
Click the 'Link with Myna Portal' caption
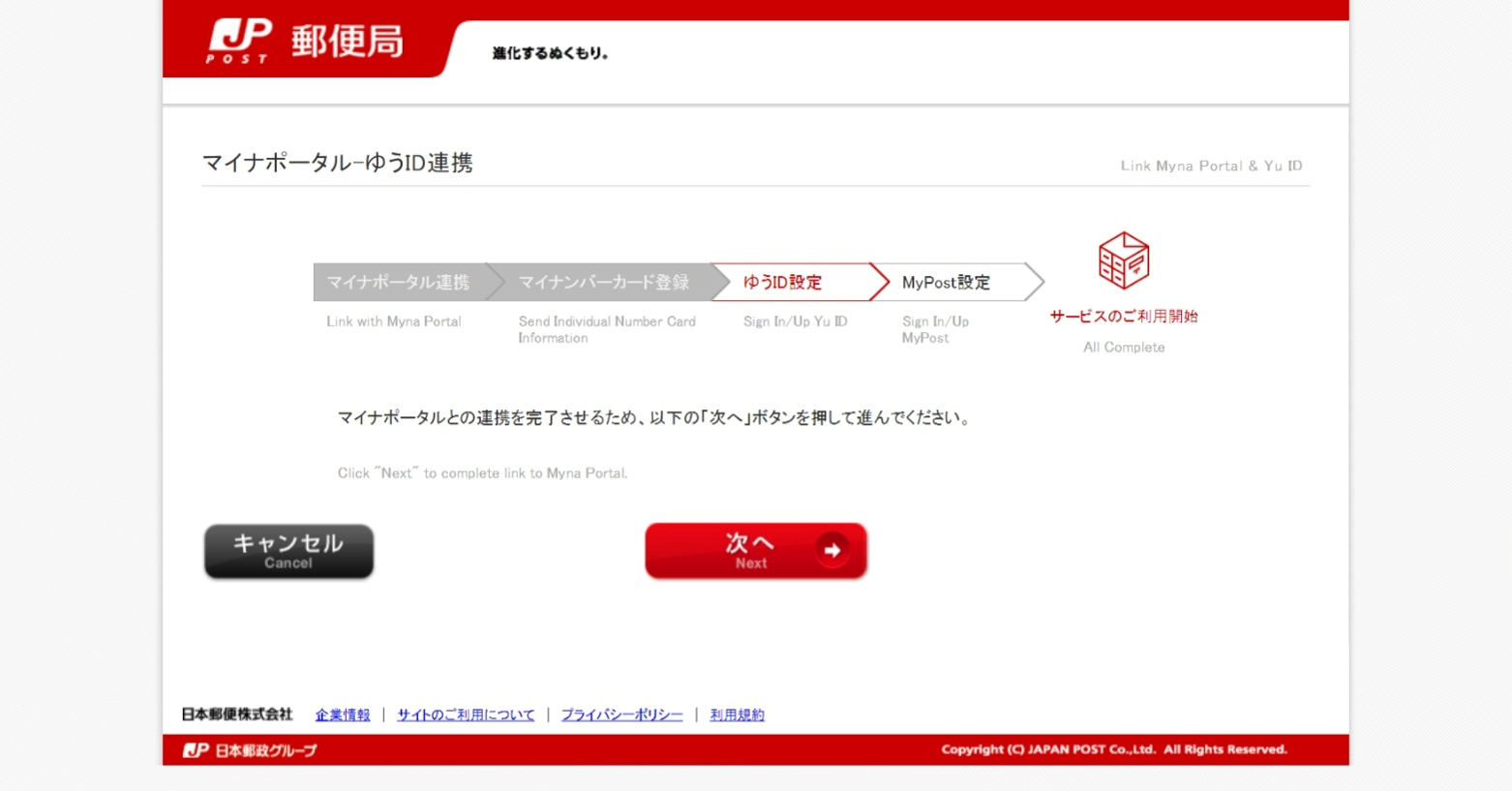pos(394,321)
